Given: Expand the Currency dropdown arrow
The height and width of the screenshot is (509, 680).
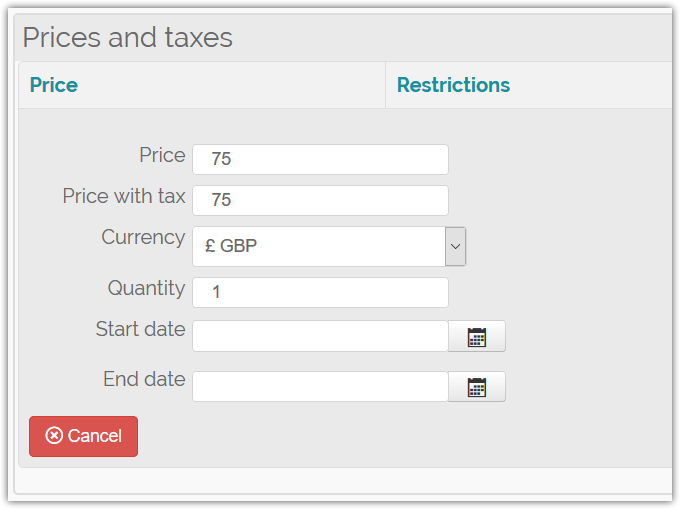Looking at the screenshot, I should tap(455, 246).
